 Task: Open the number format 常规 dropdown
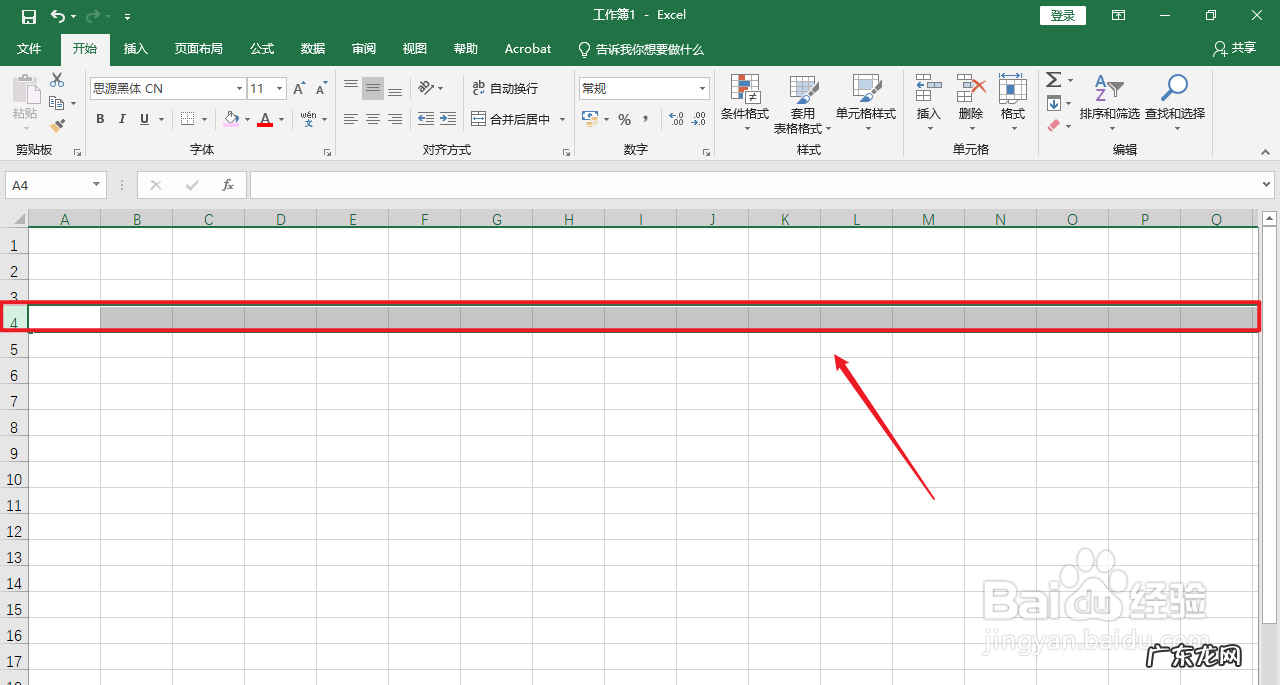pos(701,88)
